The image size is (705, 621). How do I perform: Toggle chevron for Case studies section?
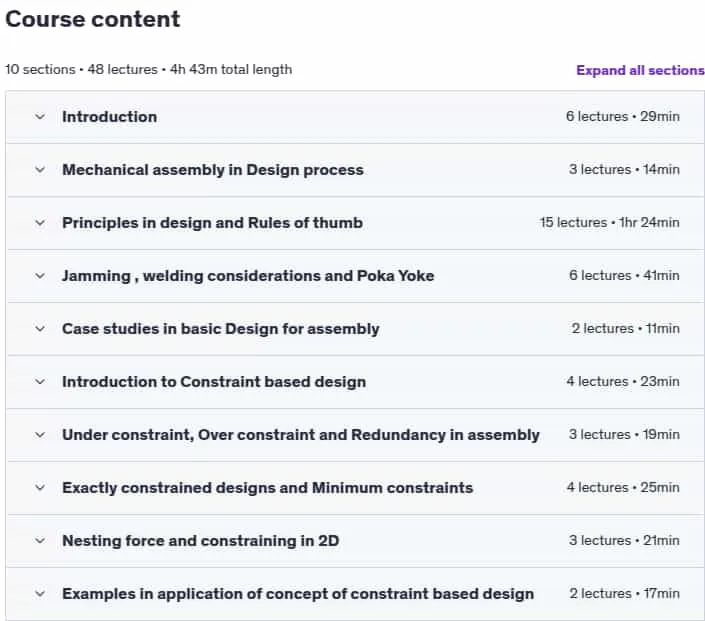(40, 329)
